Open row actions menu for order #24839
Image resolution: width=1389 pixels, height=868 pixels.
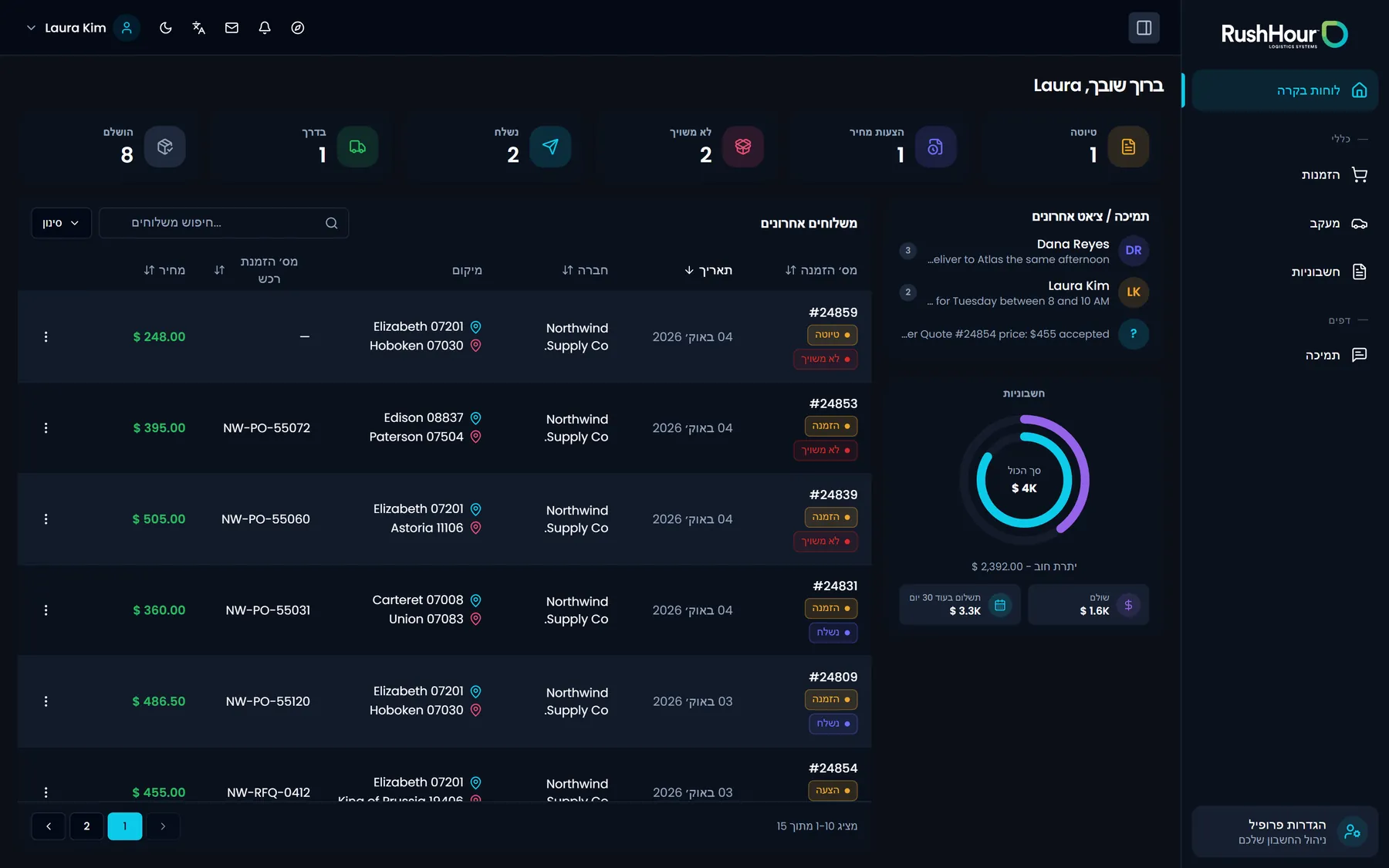coord(46,519)
